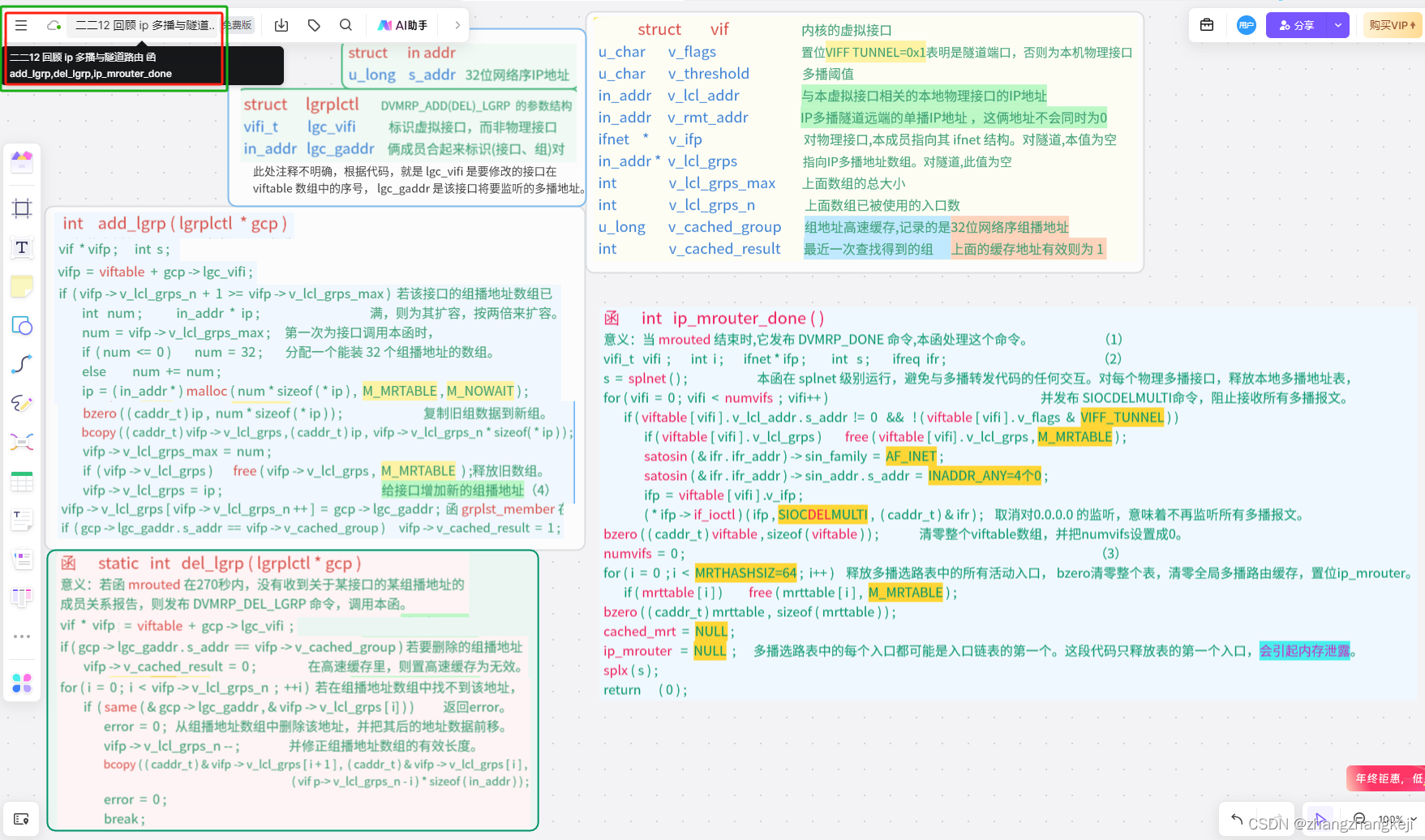This screenshot has height=840, width=1425.
Task: Click the cloud sync status icon
Action: (54, 25)
